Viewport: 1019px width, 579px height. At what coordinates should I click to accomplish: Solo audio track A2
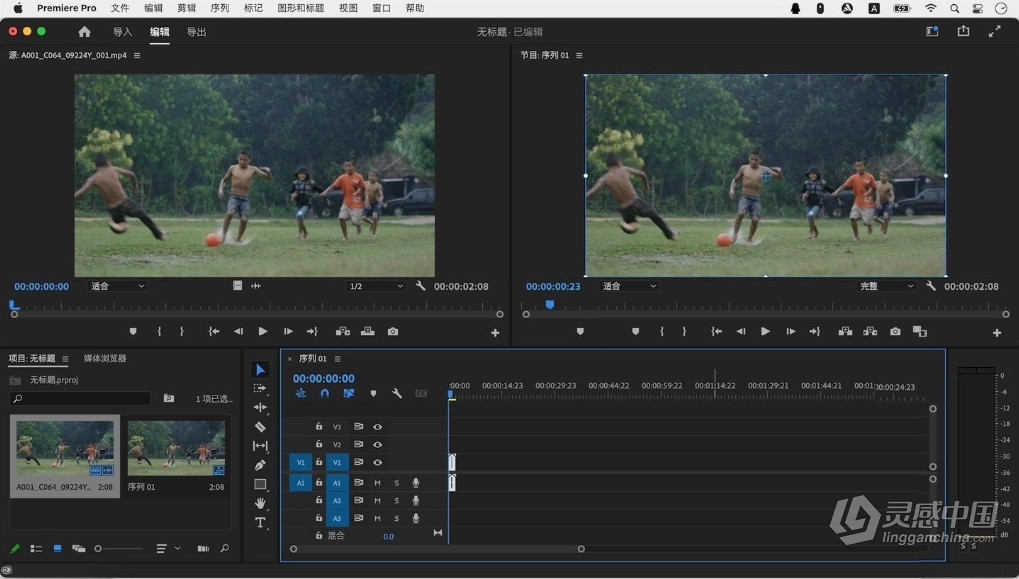396,500
